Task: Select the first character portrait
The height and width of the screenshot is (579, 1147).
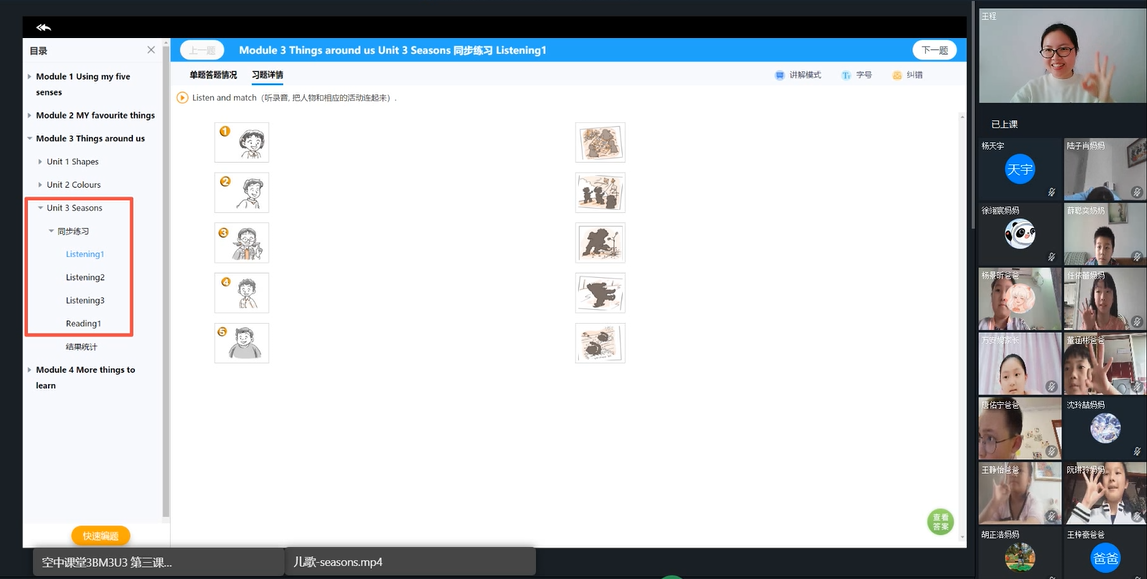Action: [242, 143]
